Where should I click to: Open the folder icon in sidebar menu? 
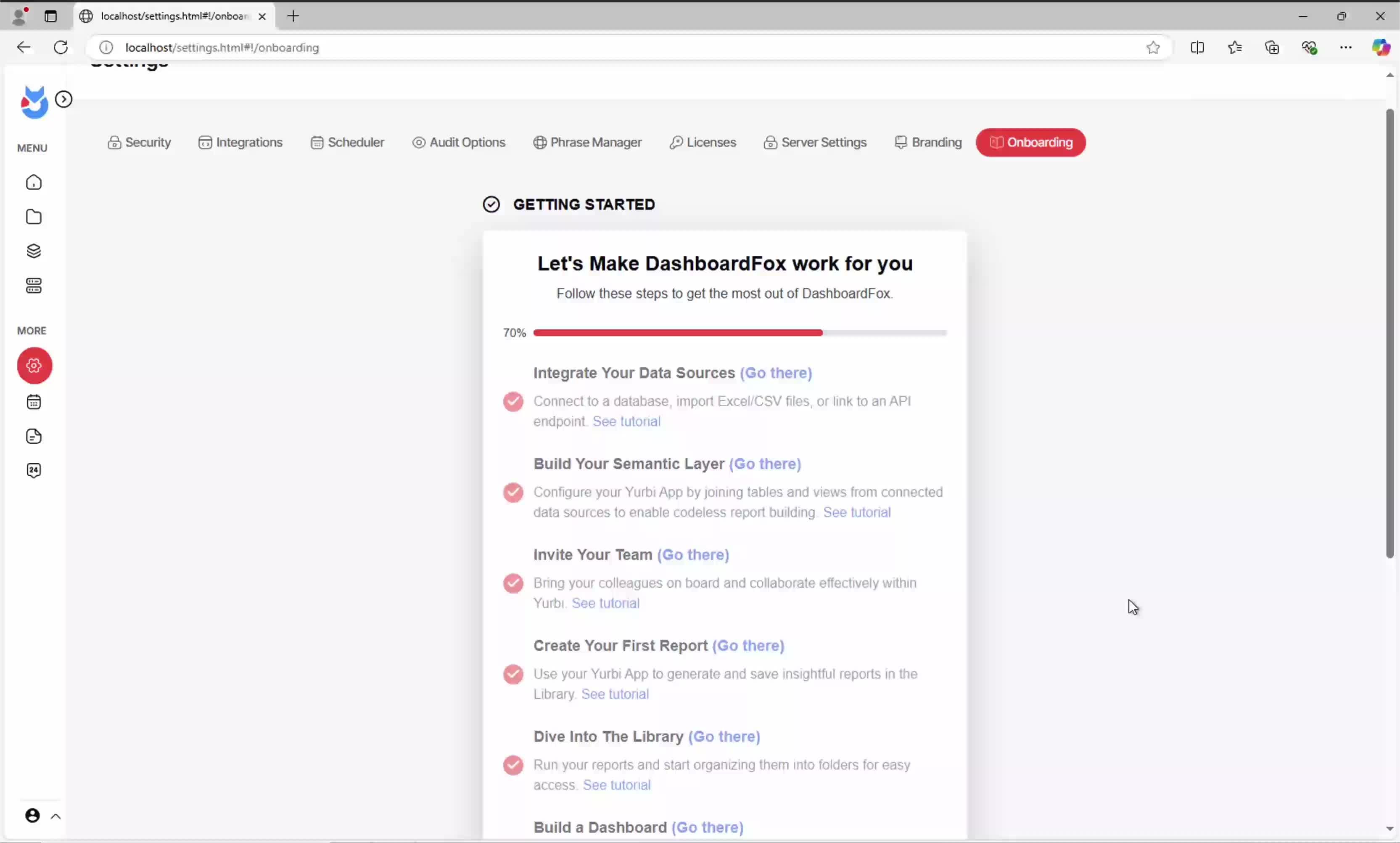click(34, 217)
